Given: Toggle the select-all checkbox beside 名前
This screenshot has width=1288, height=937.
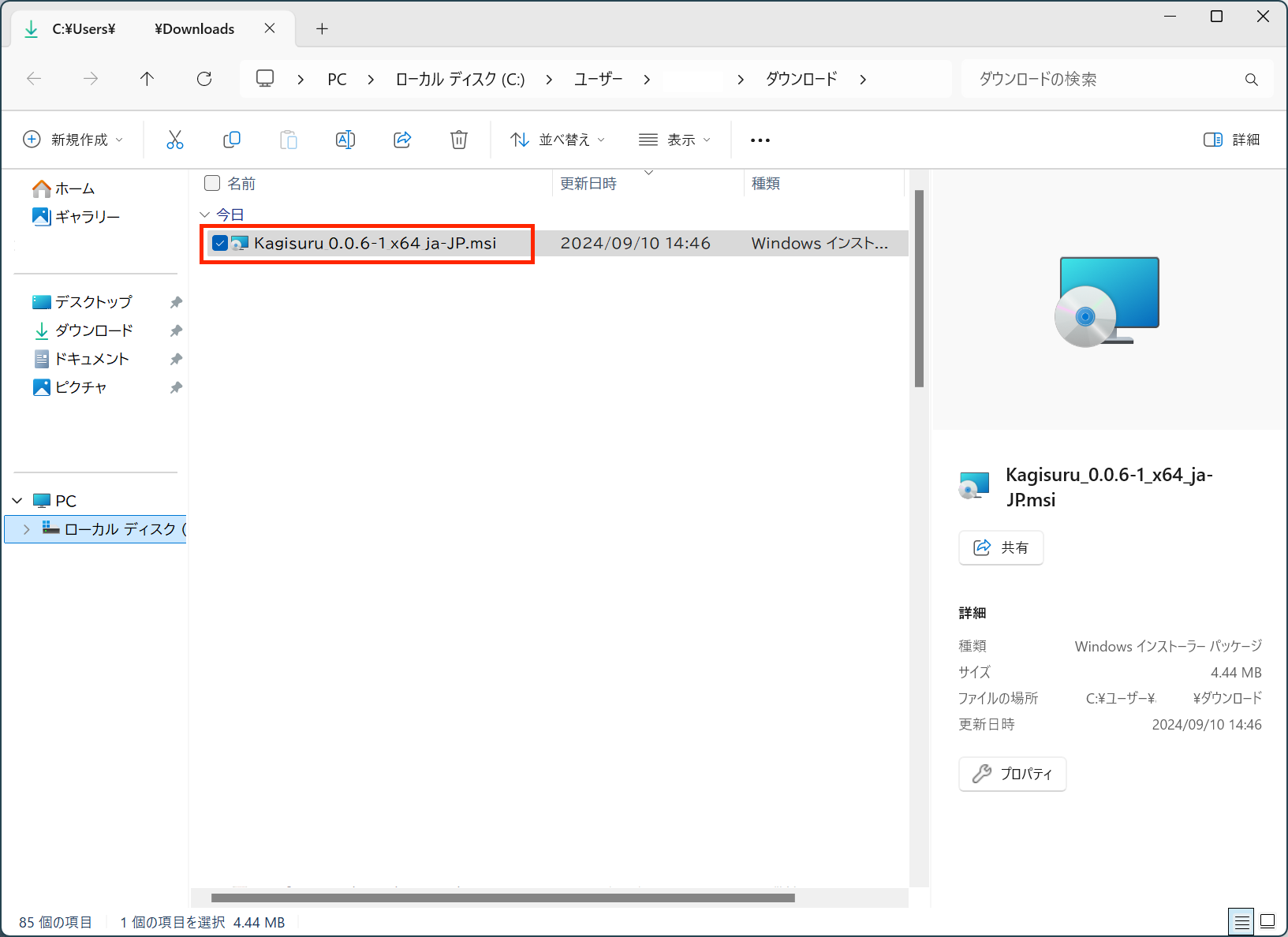Looking at the screenshot, I should (x=212, y=183).
